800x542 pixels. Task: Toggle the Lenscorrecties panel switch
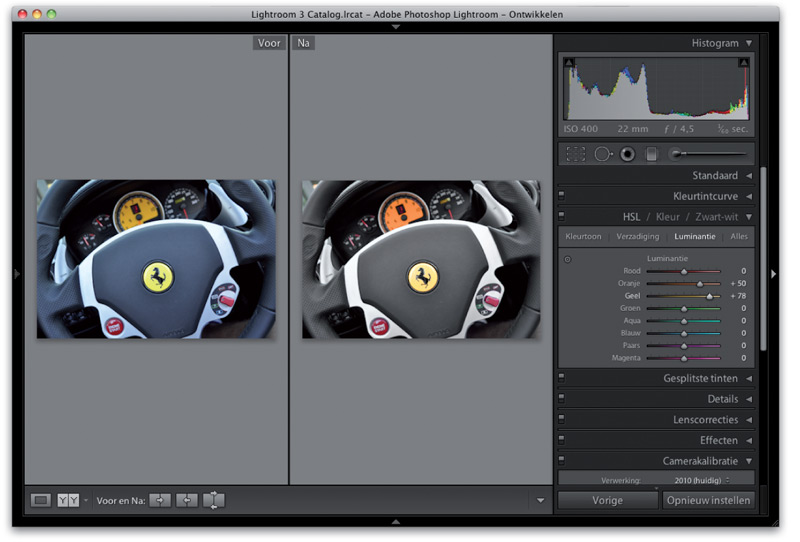tap(562, 418)
